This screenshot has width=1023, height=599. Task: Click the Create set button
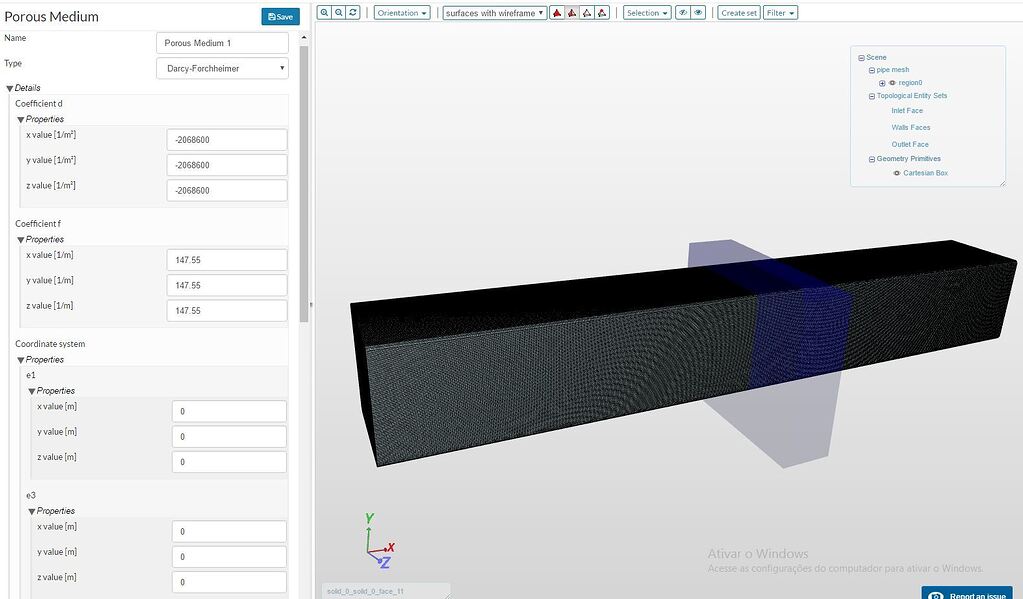tap(738, 12)
